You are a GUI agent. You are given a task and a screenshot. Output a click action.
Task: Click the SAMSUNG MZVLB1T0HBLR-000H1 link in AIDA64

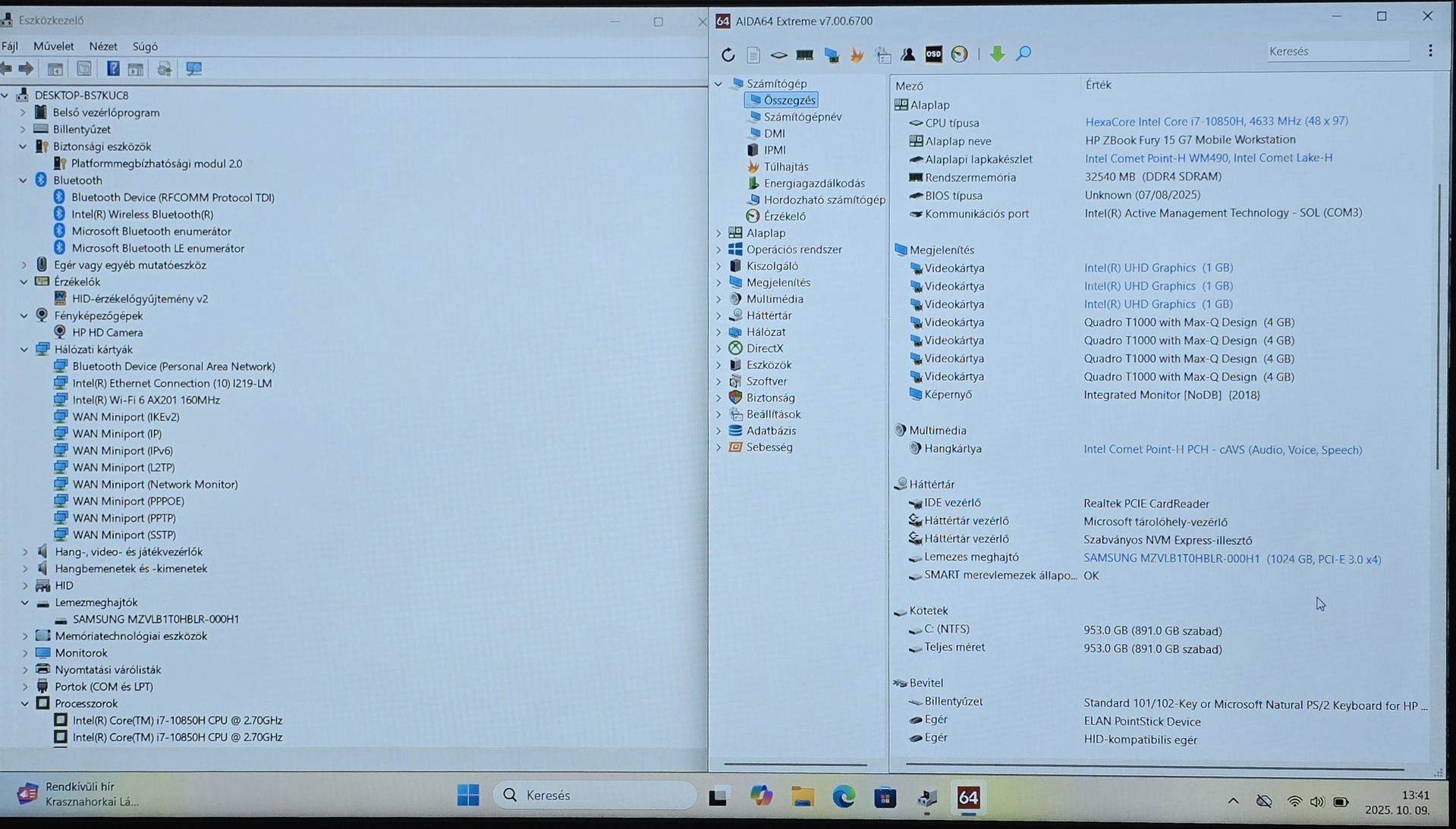(x=1232, y=559)
